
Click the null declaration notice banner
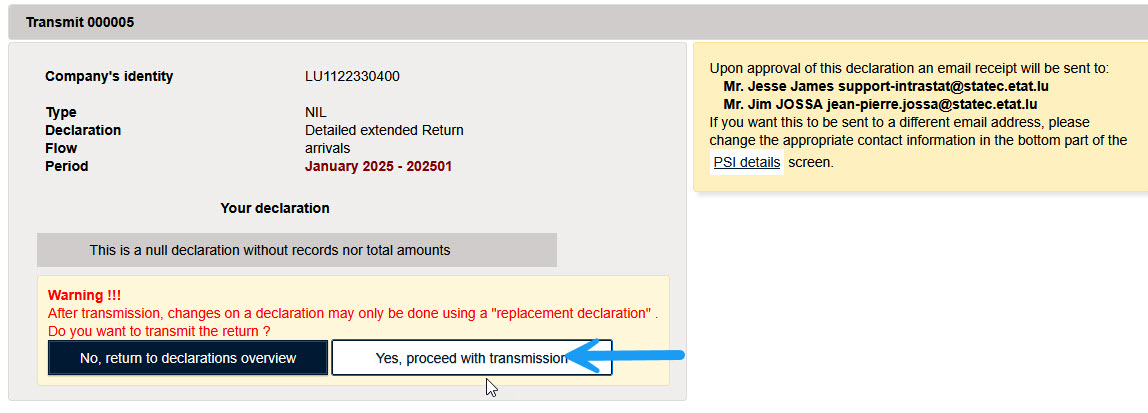[297, 250]
